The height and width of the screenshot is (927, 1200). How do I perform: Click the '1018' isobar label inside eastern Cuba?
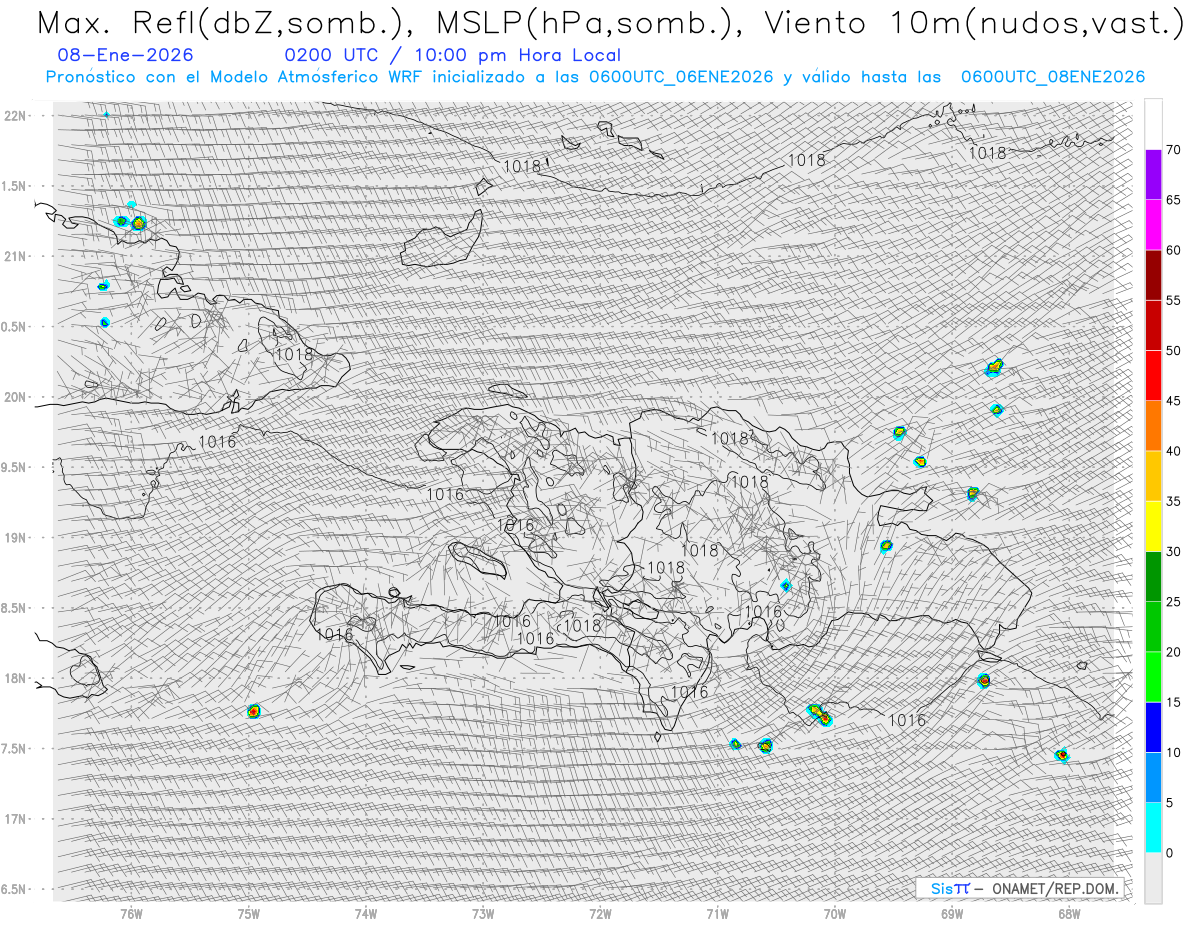(x=294, y=353)
